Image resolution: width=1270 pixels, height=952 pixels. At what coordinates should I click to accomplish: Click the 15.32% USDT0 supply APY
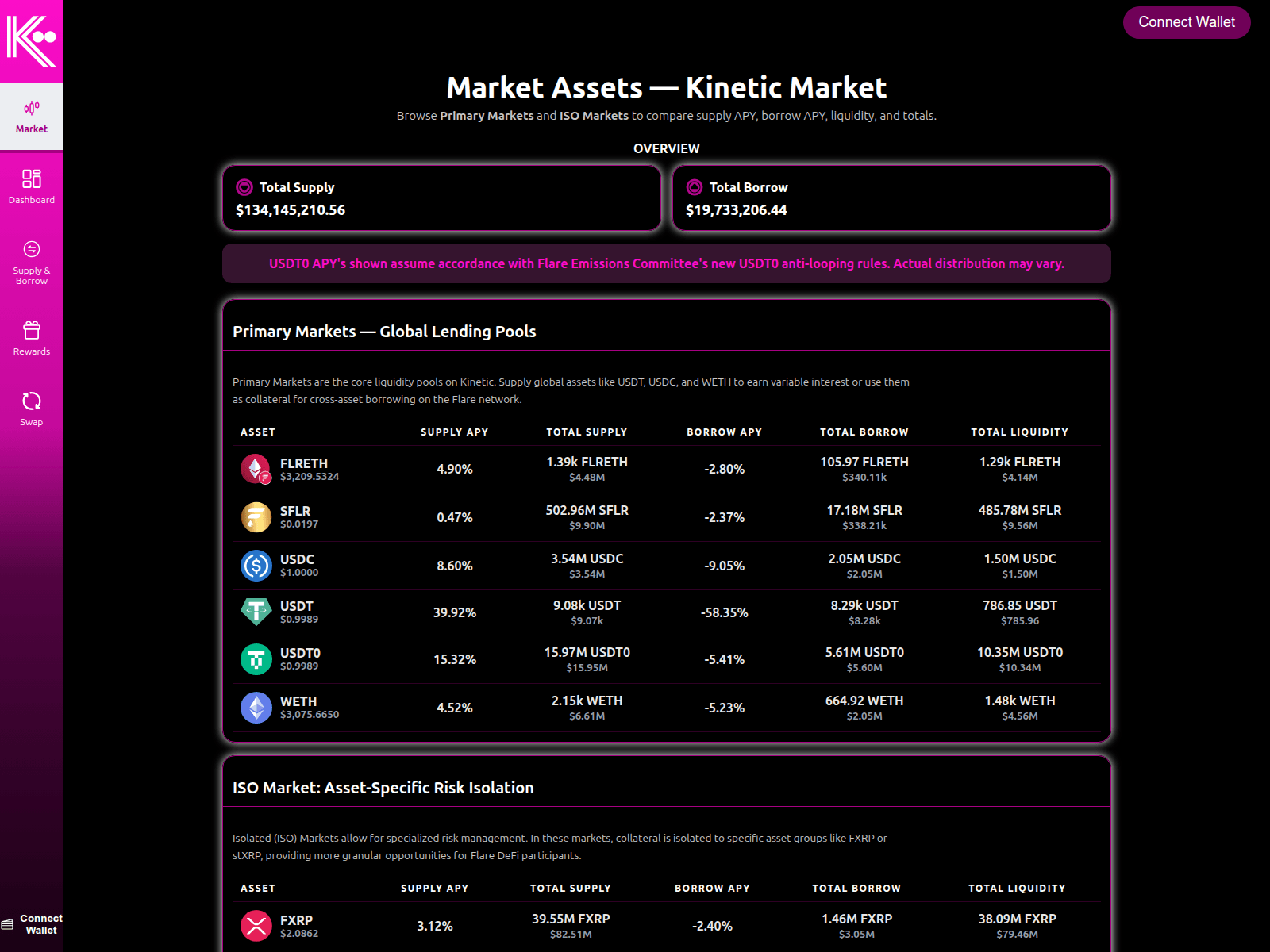[x=455, y=659]
